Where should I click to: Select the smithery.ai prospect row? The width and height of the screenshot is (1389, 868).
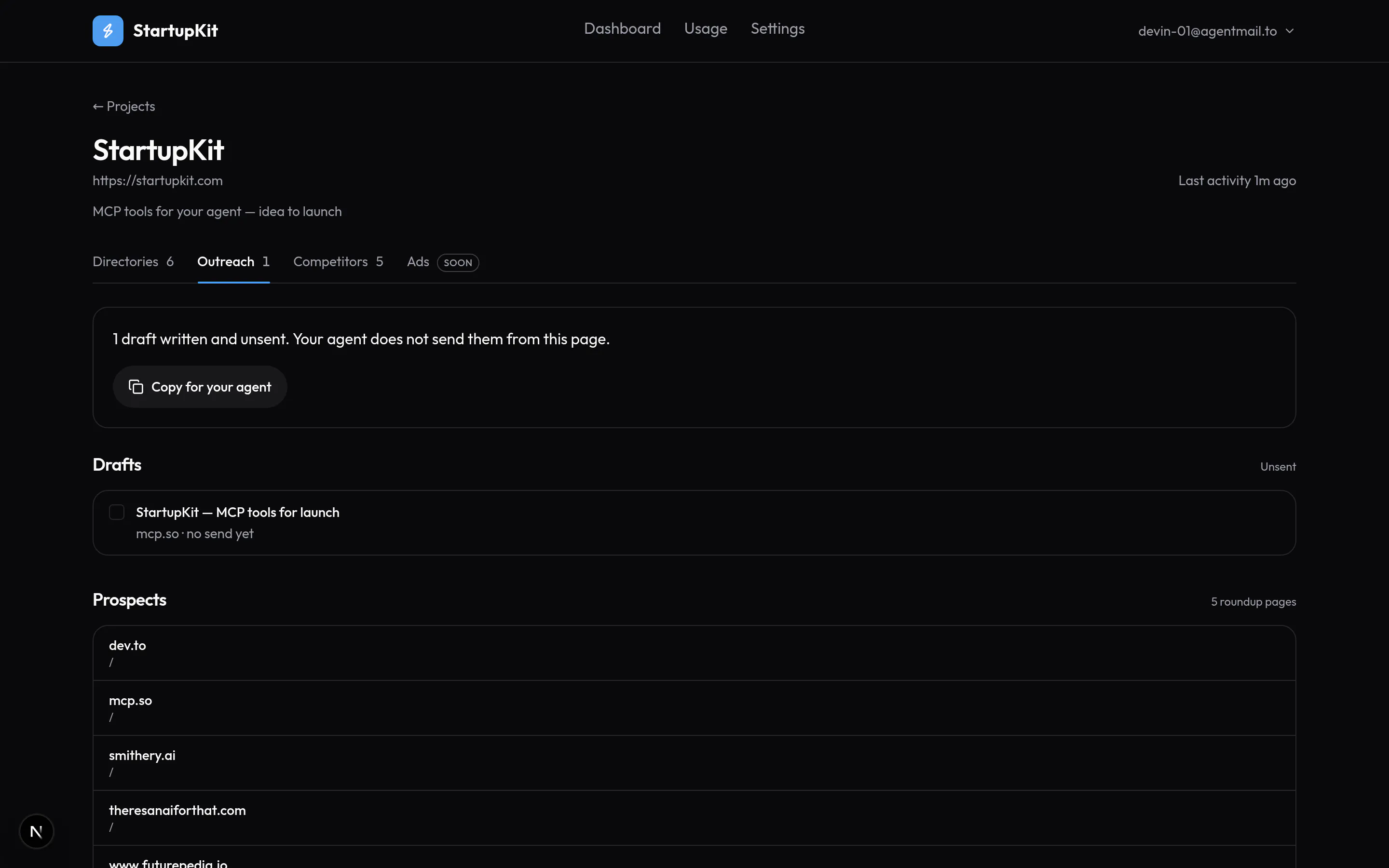coord(694,763)
